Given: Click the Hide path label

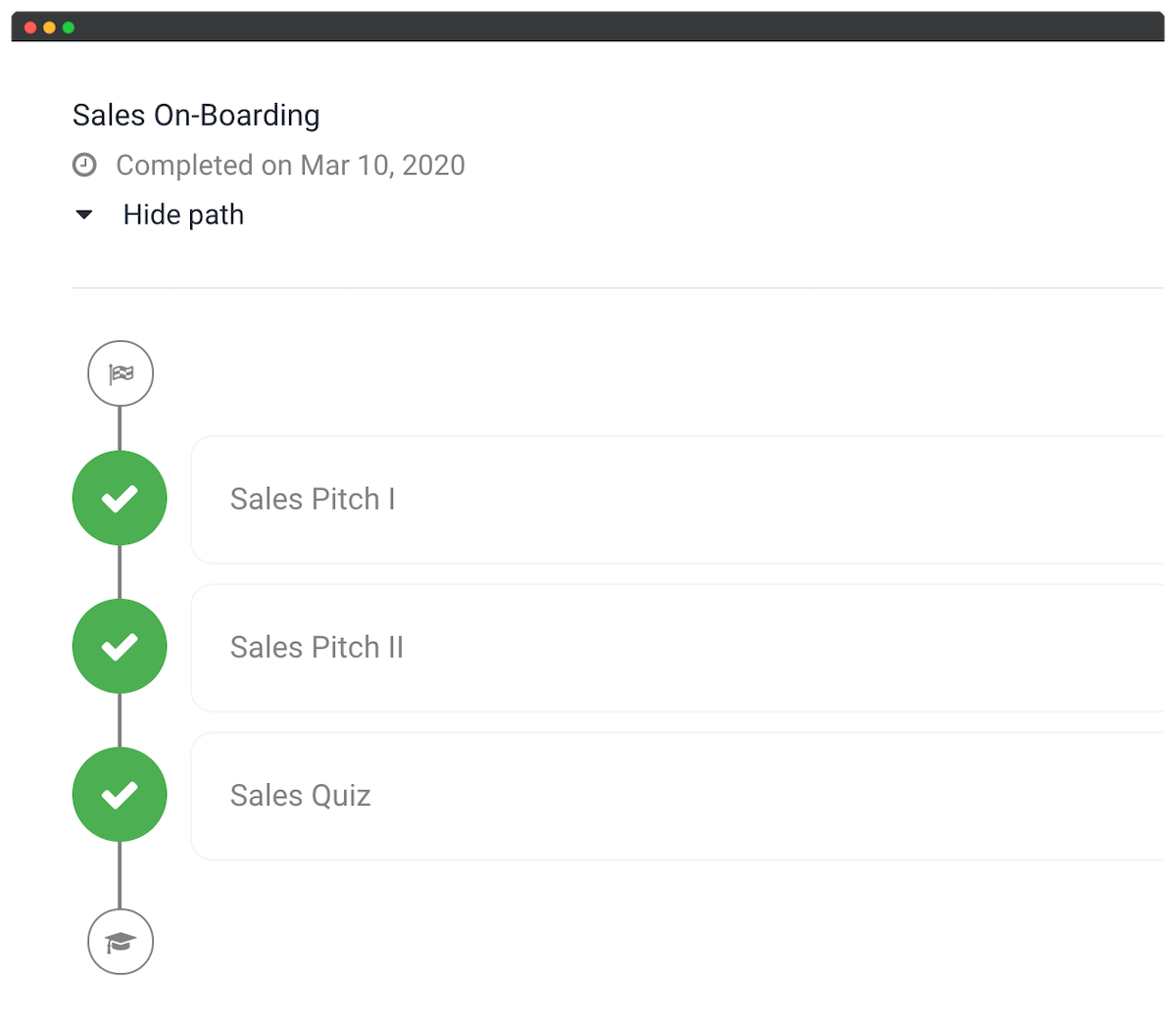Looking at the screenshot, I should [183, 215].
